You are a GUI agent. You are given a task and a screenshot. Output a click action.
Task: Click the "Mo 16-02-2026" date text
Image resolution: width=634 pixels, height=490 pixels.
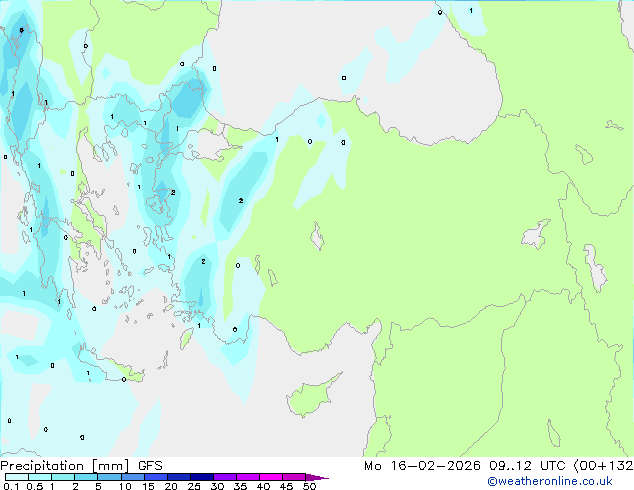click(422, 466)
